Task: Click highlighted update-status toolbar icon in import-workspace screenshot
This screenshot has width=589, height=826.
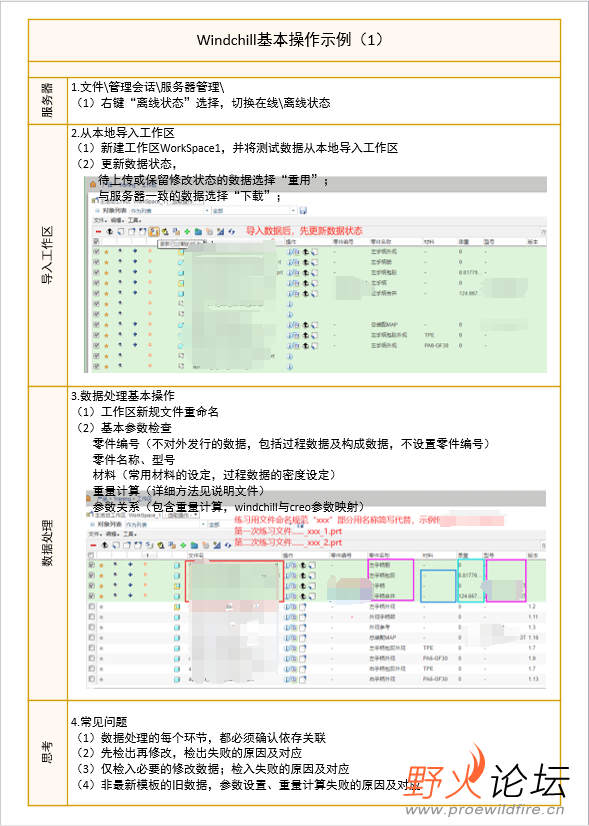Action: pos(154,232)
